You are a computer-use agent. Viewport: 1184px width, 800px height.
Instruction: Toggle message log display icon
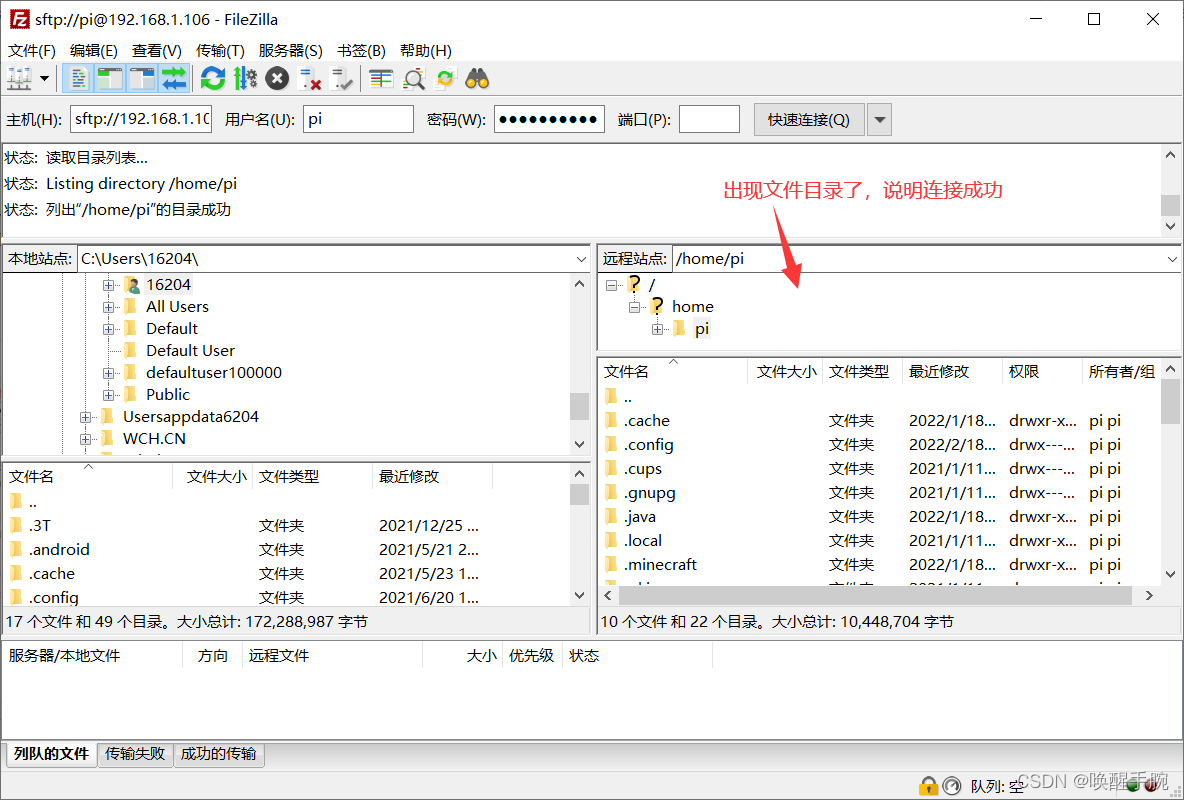pos(78,79)
